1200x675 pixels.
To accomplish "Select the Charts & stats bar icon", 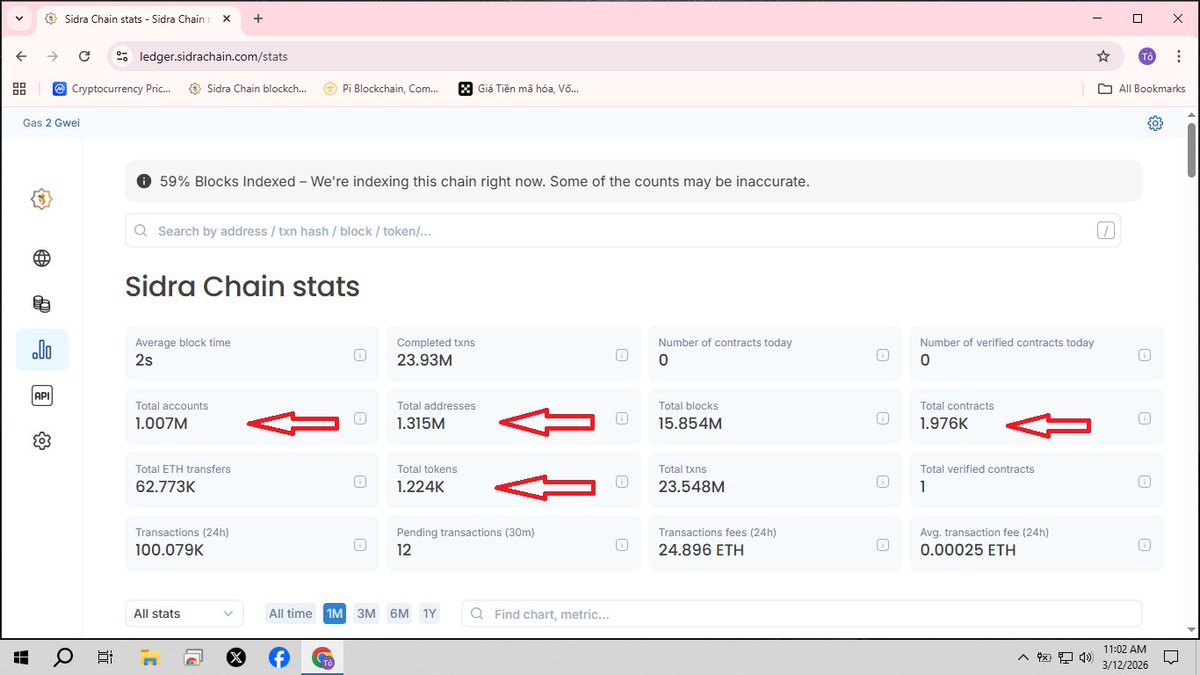I will (42, 350).
